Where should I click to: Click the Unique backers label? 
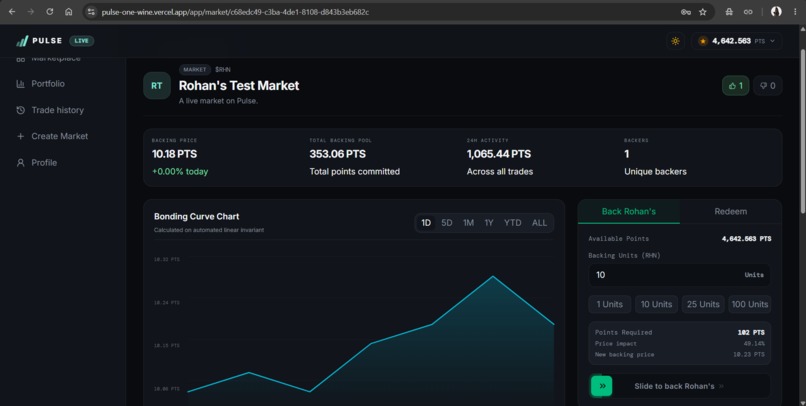tap(655, 172)
